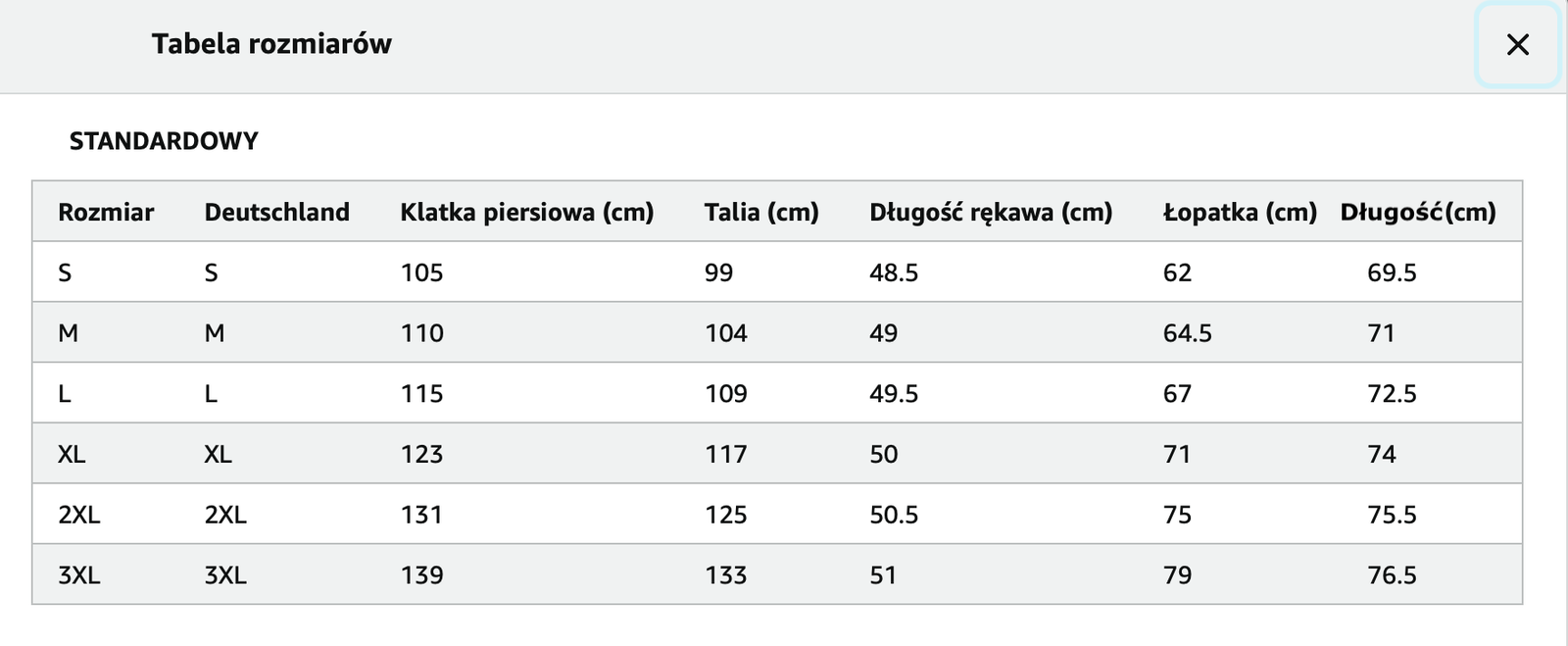The image size is (1568, 646).
Task: Select waist value 133 for 3XL
Action: [x=725, y=575]
